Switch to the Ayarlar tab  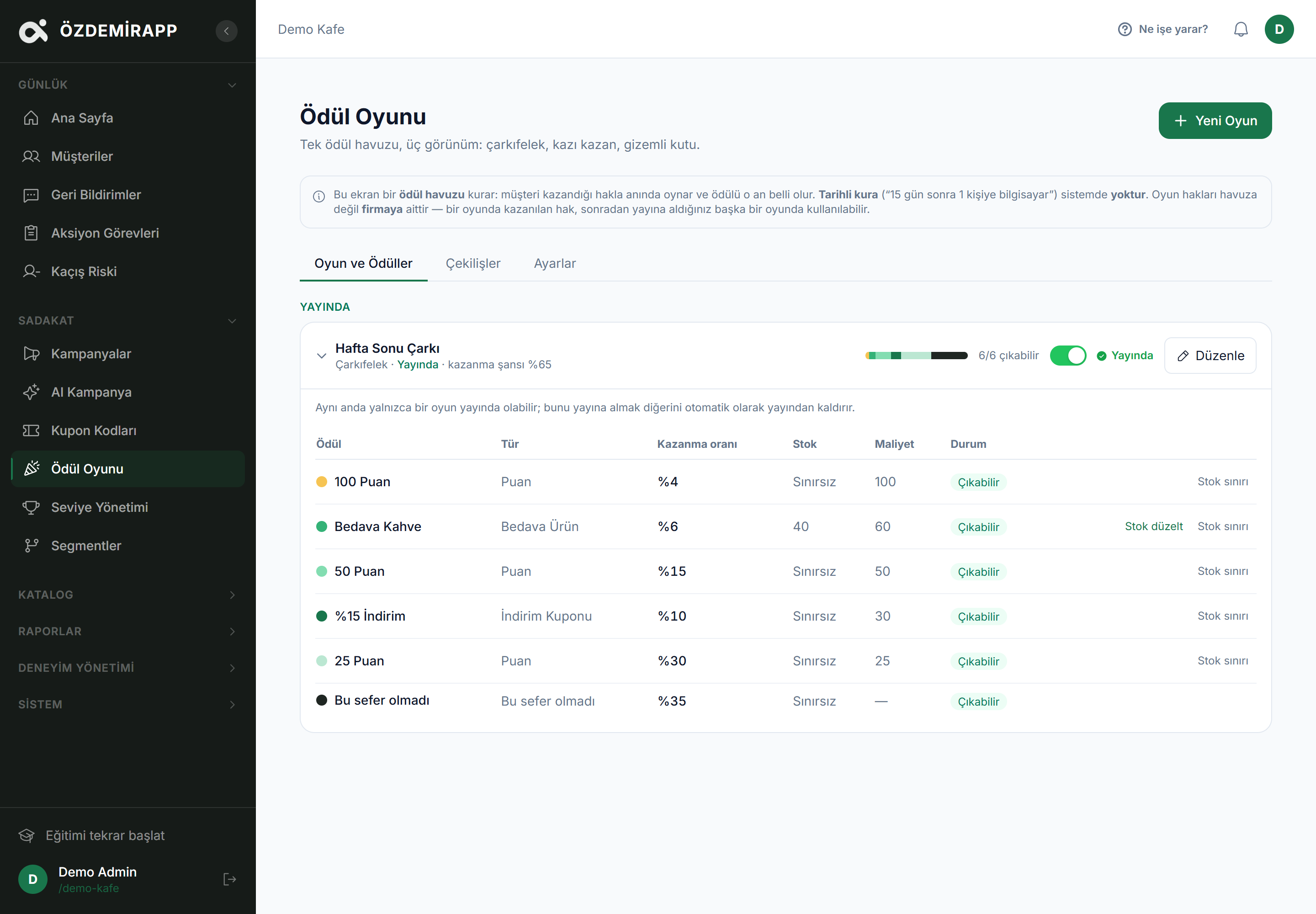[554, 263]
